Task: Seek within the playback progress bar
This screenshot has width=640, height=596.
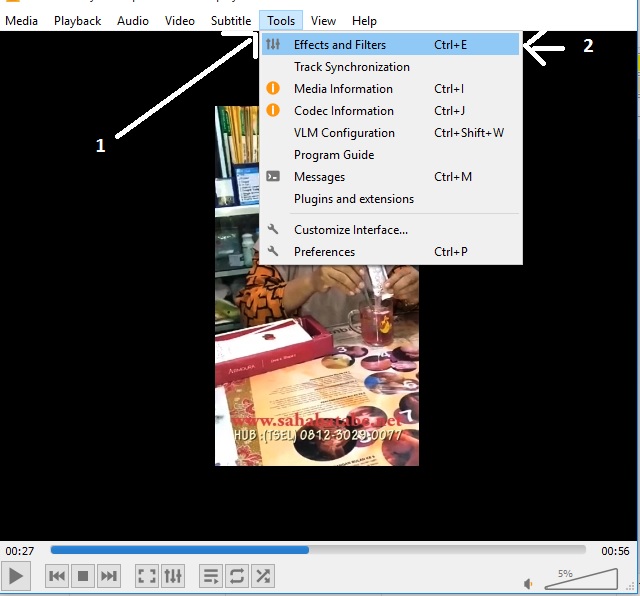Action: coord(318,550)
